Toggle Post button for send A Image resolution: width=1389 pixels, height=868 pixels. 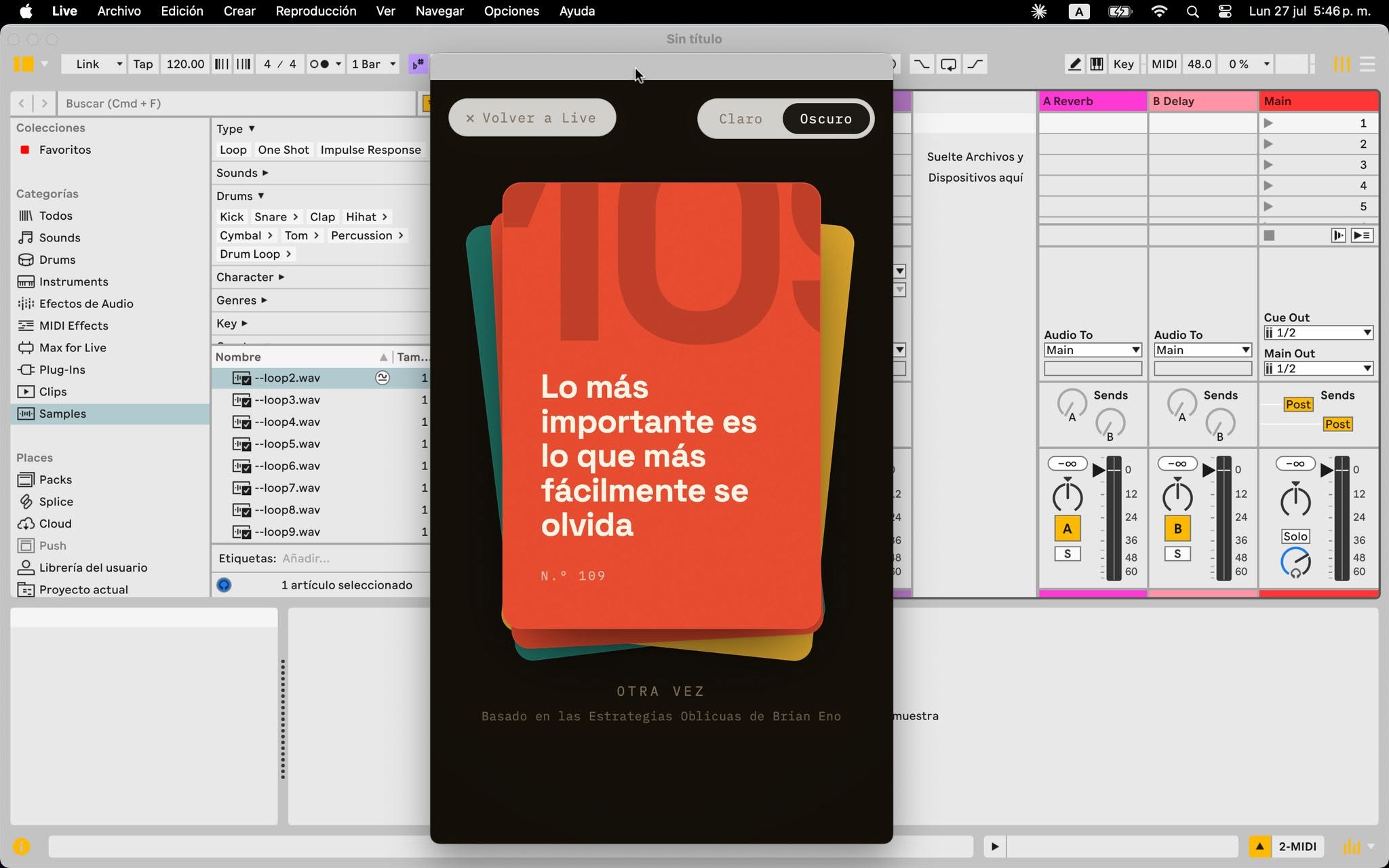[x=1298, y=404]
